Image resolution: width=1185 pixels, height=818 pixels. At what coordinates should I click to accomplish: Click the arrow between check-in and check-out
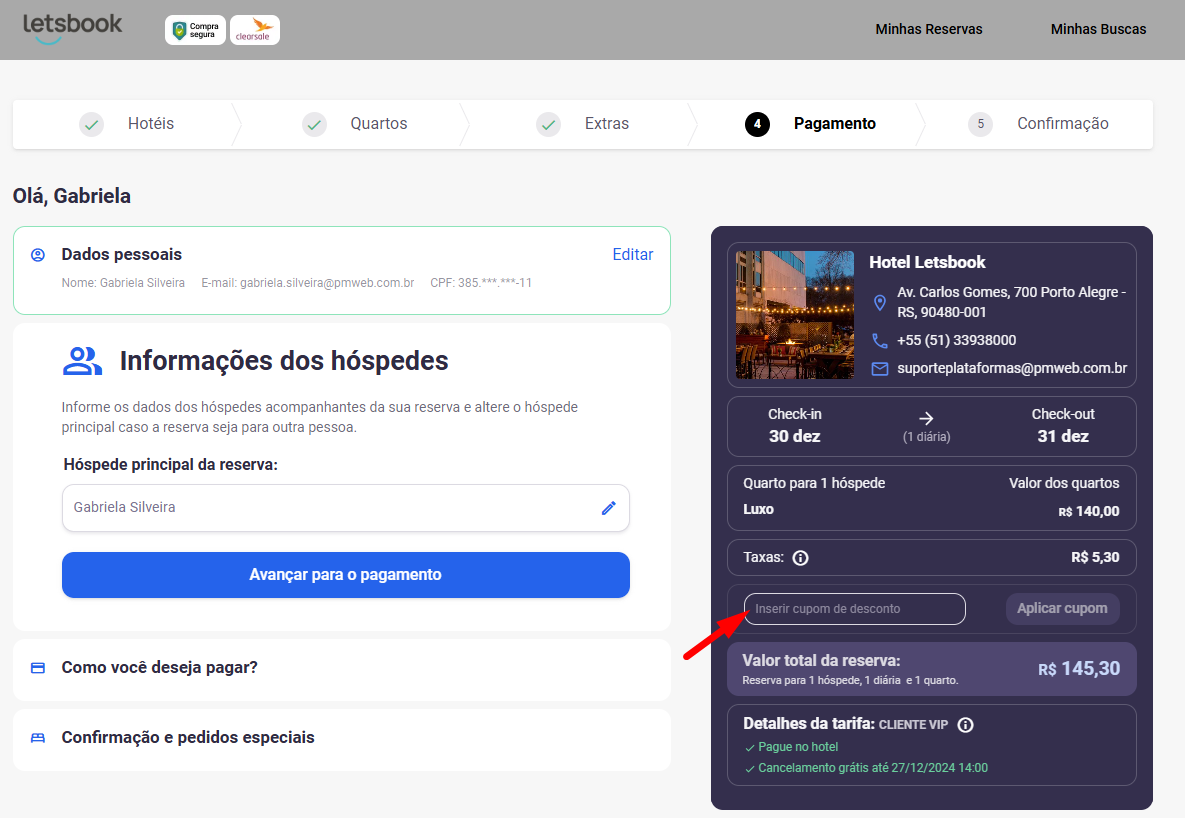tap(926, 419)
